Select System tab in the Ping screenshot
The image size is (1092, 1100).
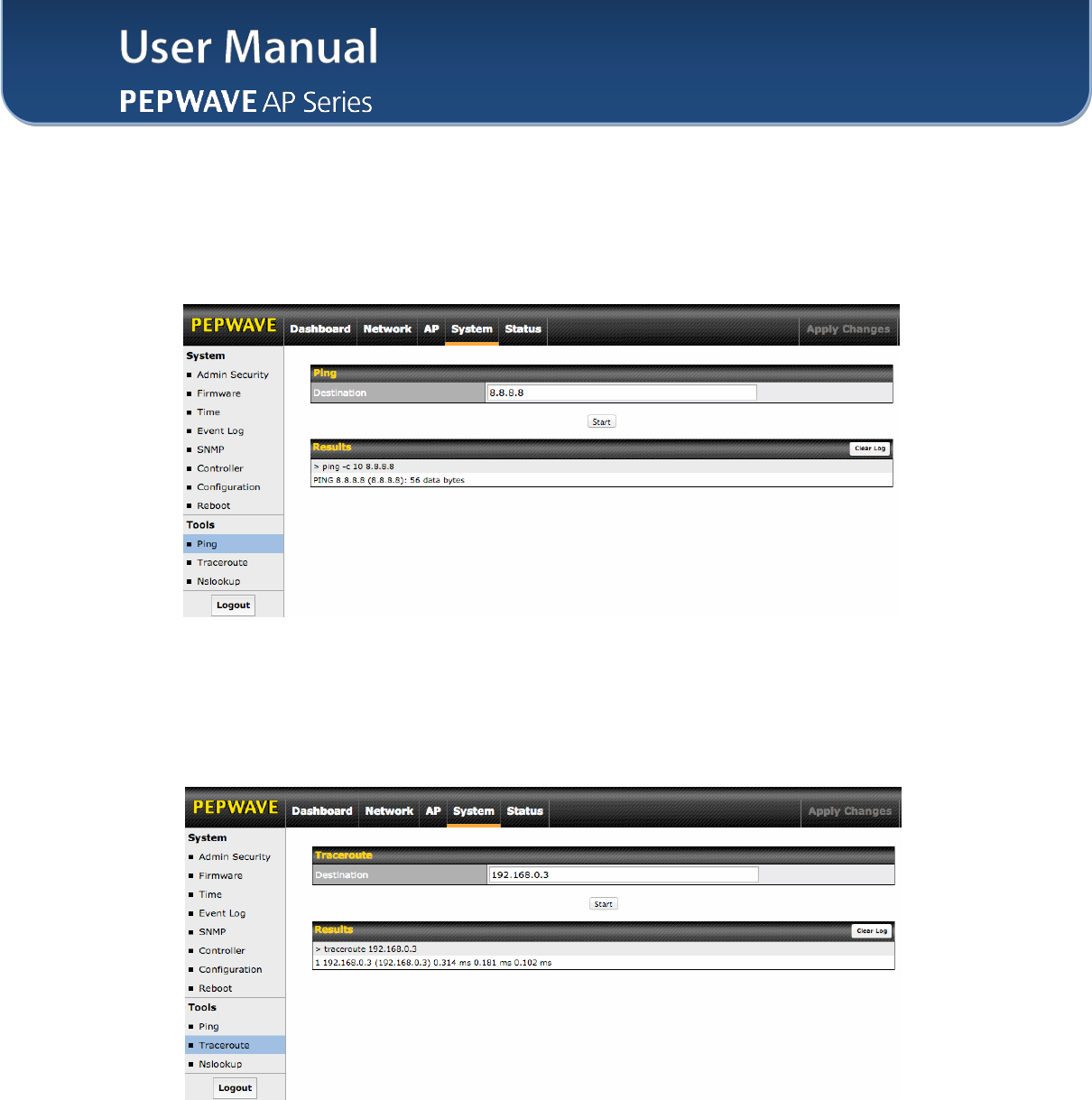tap(472, 329)
